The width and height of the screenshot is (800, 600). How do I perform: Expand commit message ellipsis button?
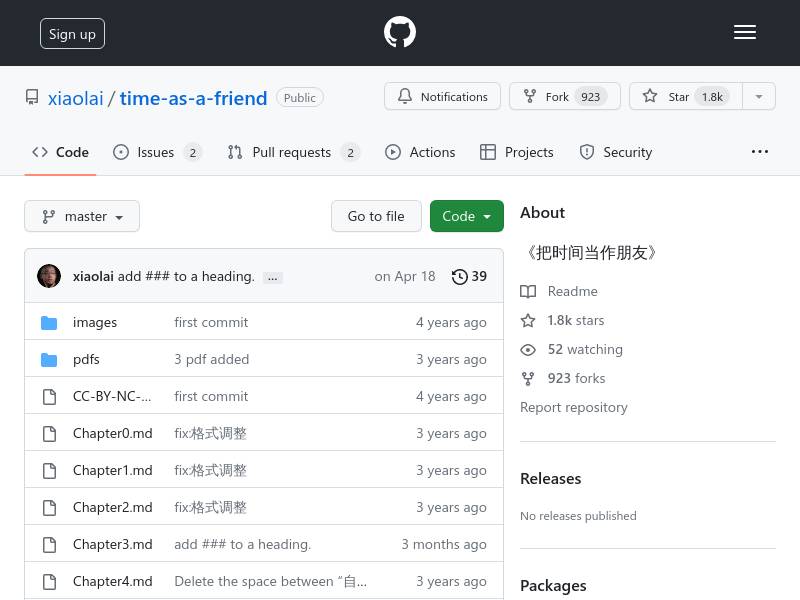pyautogui.click(x=272, y=278)
